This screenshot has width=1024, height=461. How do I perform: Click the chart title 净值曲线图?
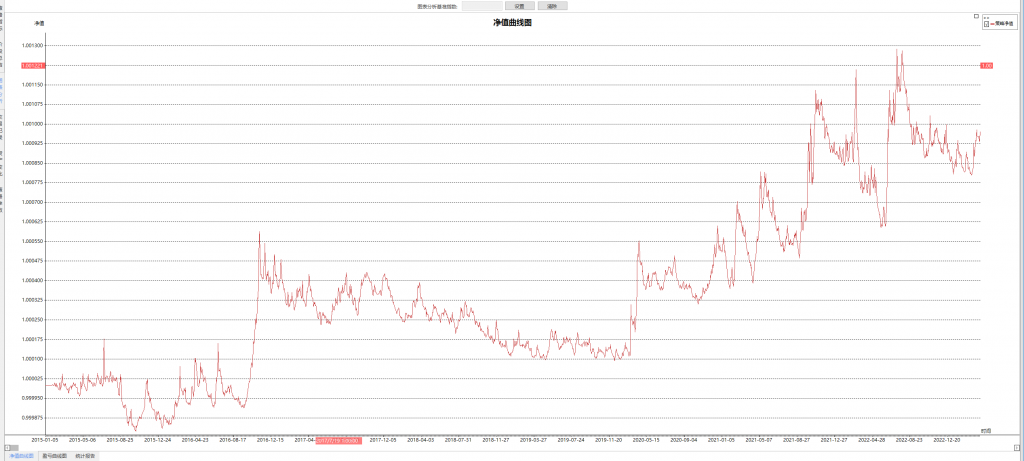click(x=513, y=22)
